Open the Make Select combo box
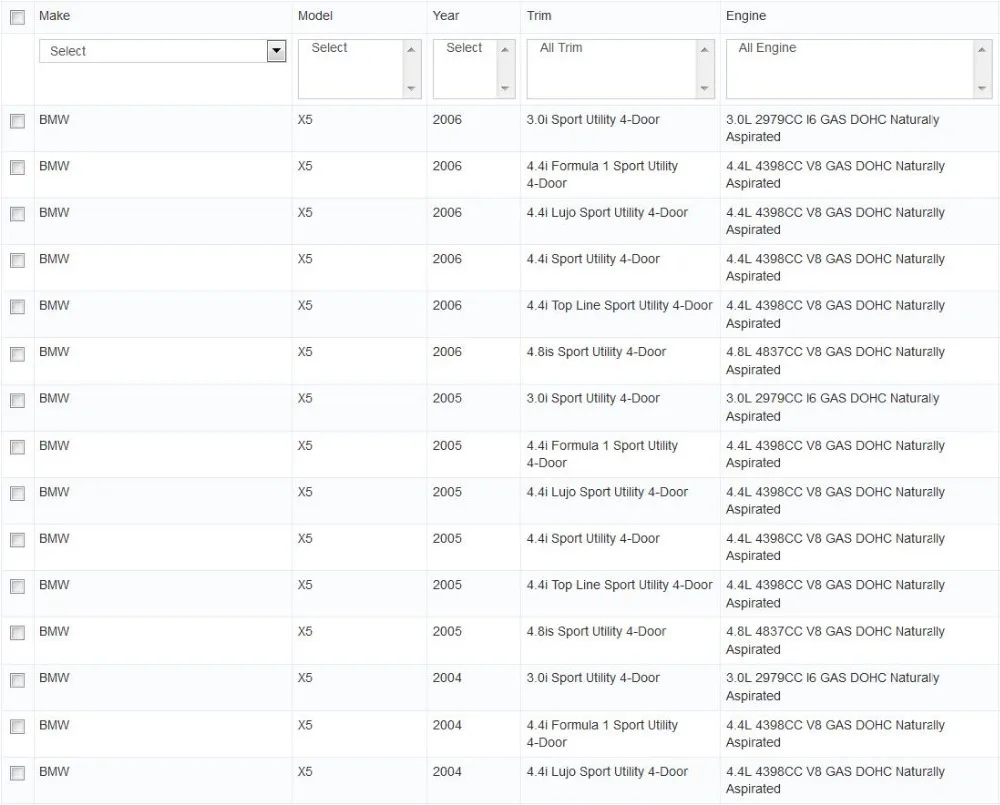Image resolution: width=1000 pixels, height=805 pixels. pyautogui.click(x=163, y=51)
